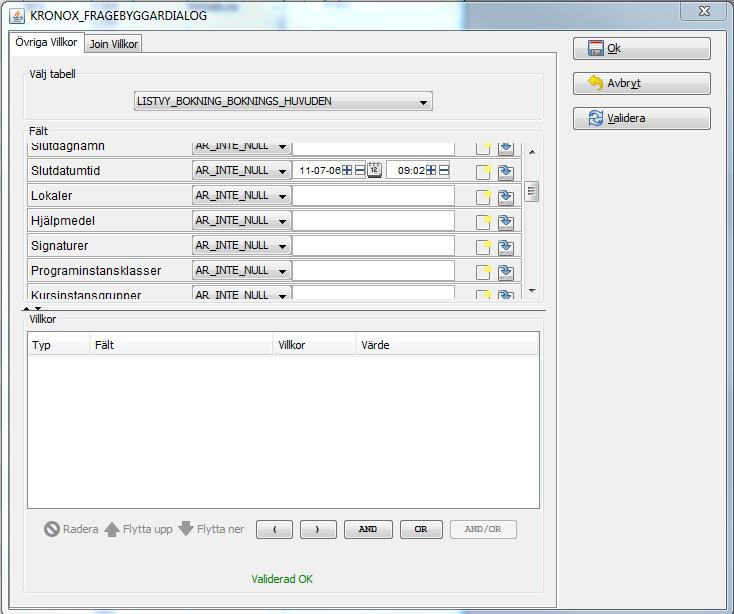Click the Hjälpmedel value input field
The image size is (734, 614).
coord(373,220)
